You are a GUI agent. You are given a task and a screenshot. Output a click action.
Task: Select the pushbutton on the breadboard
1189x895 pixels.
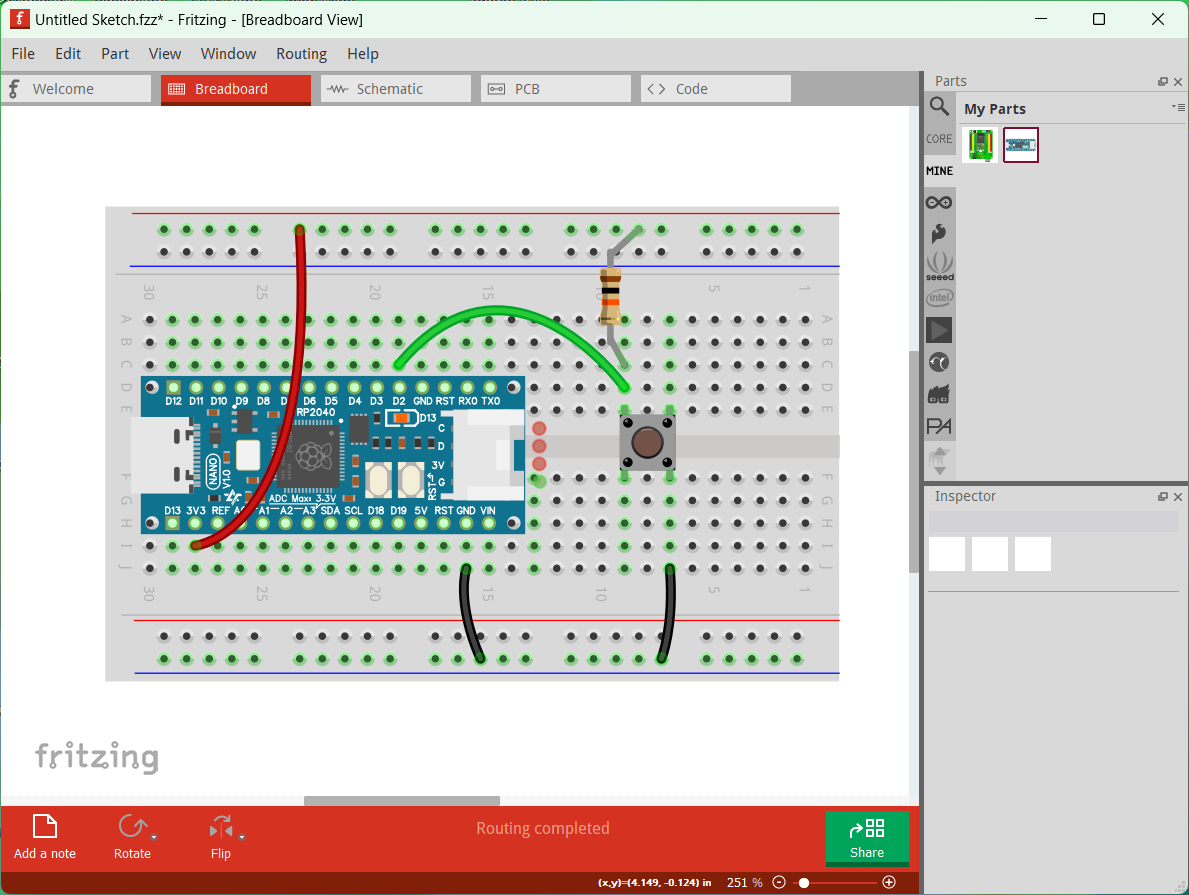coord(647,443)
